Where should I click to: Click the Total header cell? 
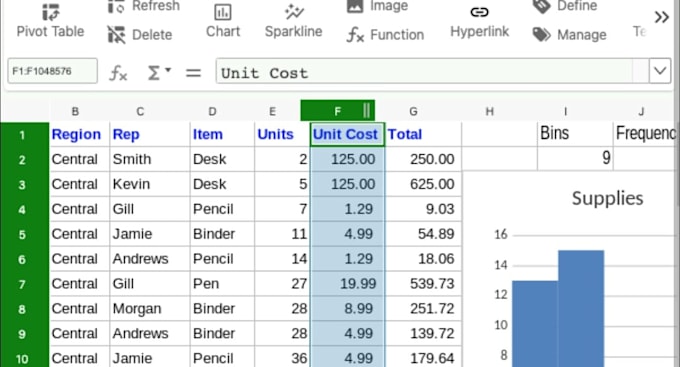(x=423, y=134)
